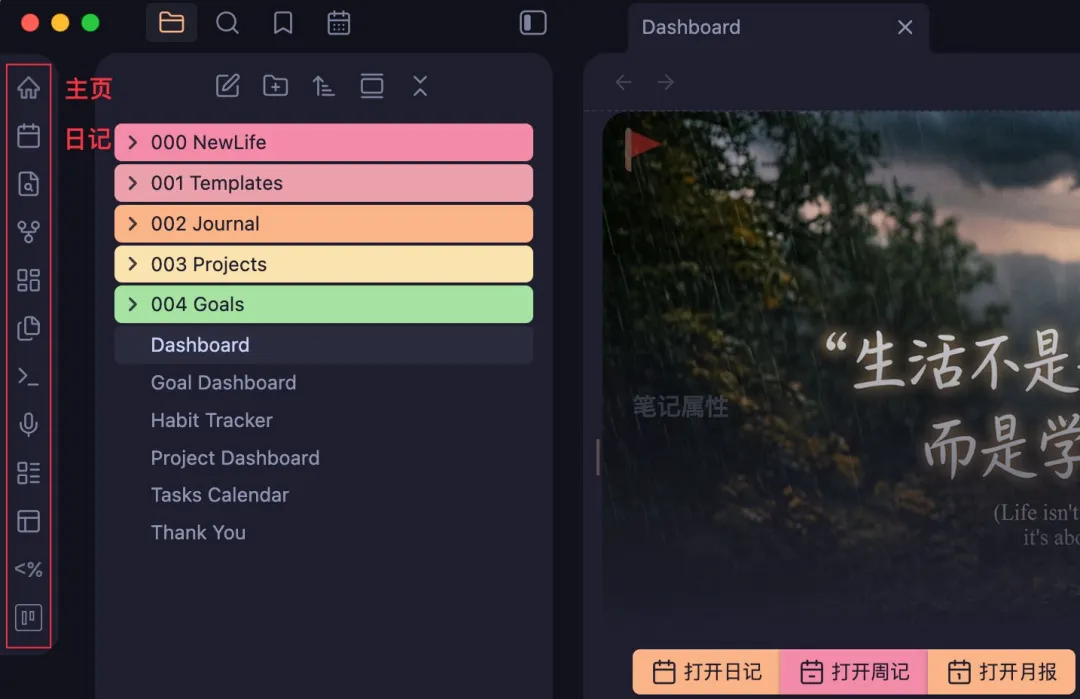Image resolution: width=1080 pixels, height=699 pixels.
Task: Expand the 002 Journal folder
Action: 133,224
